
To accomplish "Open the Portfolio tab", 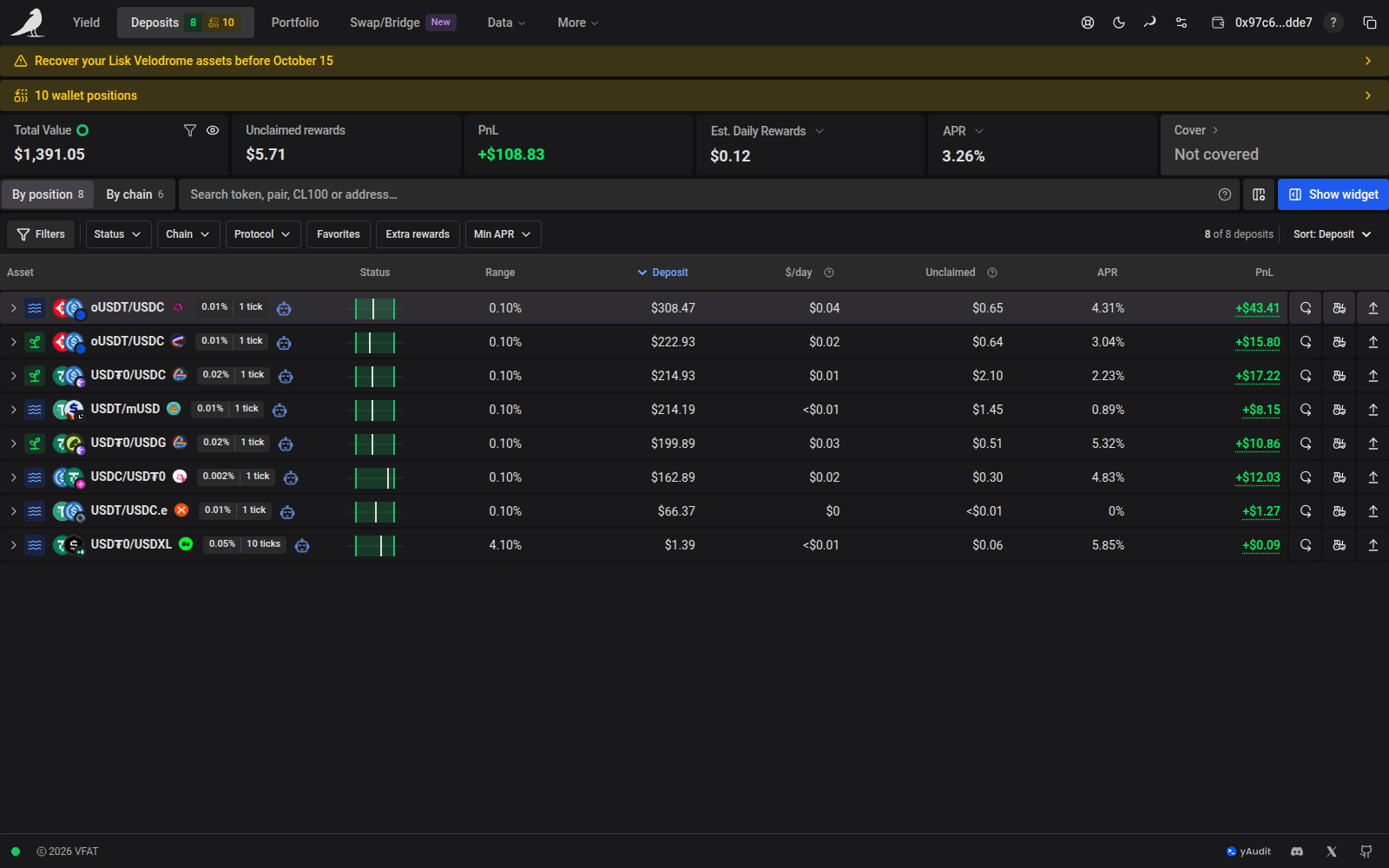I will (x=295, y=23).
